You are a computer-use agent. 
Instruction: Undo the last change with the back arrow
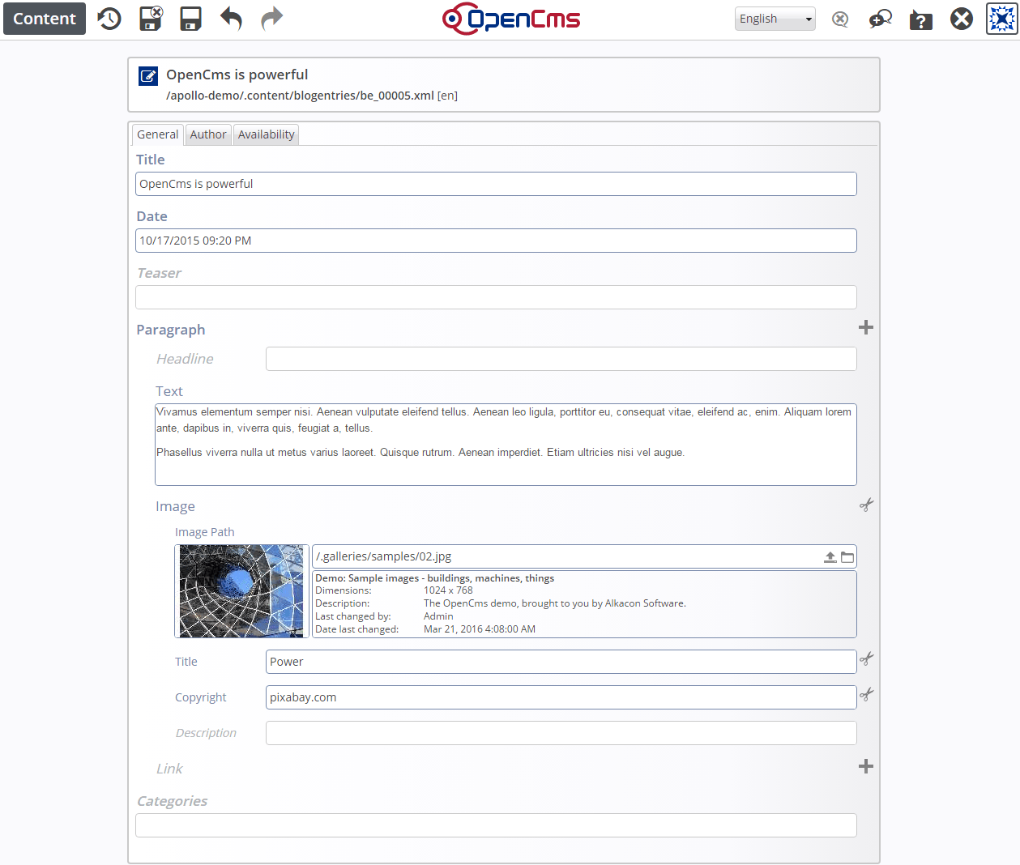[x=231, y=18]
